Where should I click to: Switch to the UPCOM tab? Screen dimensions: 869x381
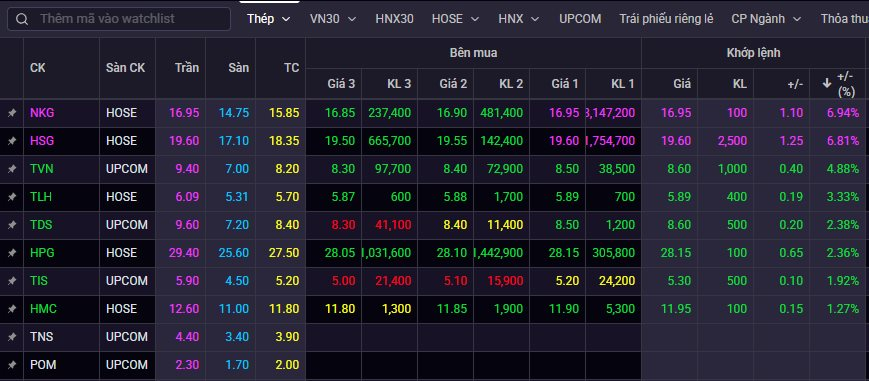click(x=580, y=19)
